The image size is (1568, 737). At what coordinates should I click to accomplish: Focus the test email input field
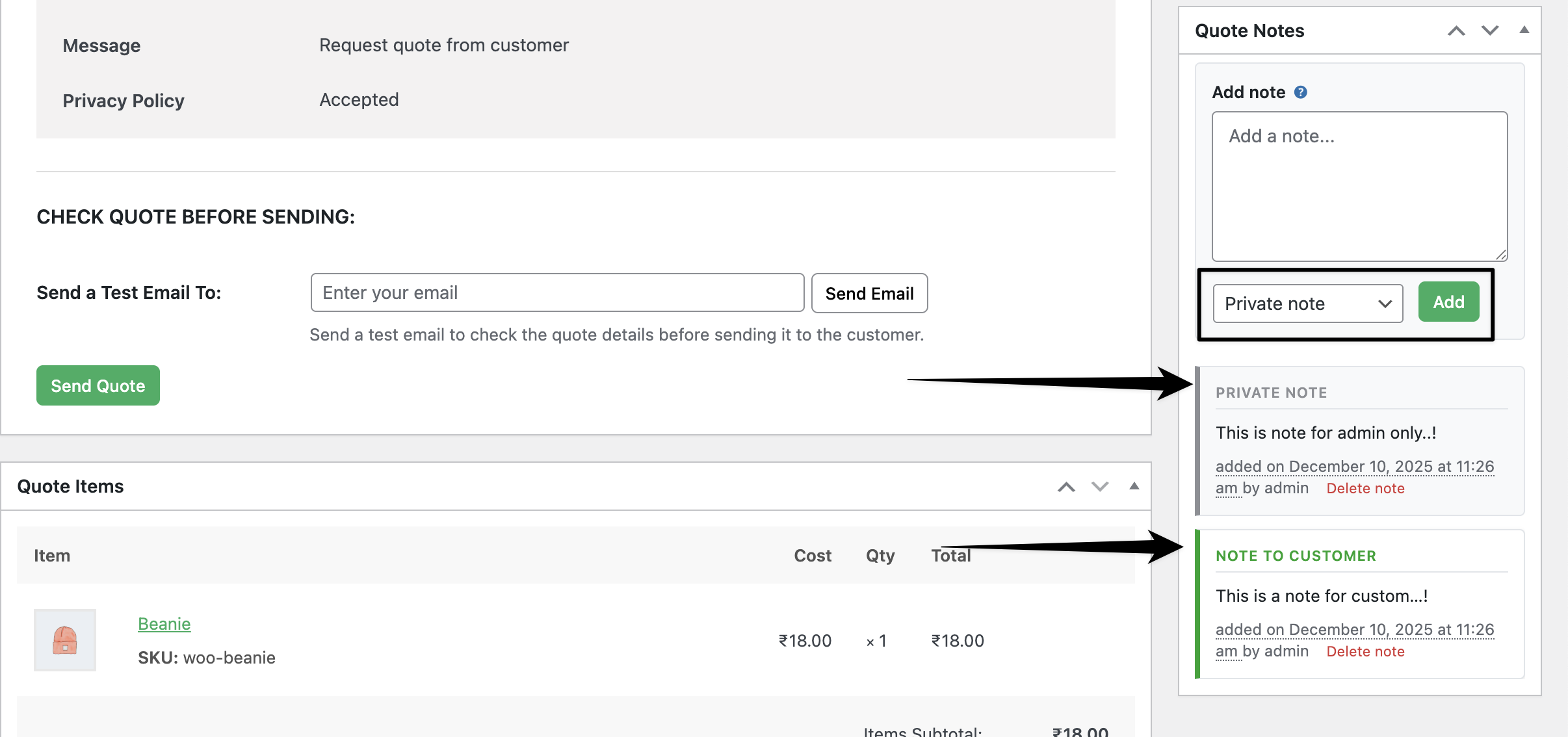[557, 293]
